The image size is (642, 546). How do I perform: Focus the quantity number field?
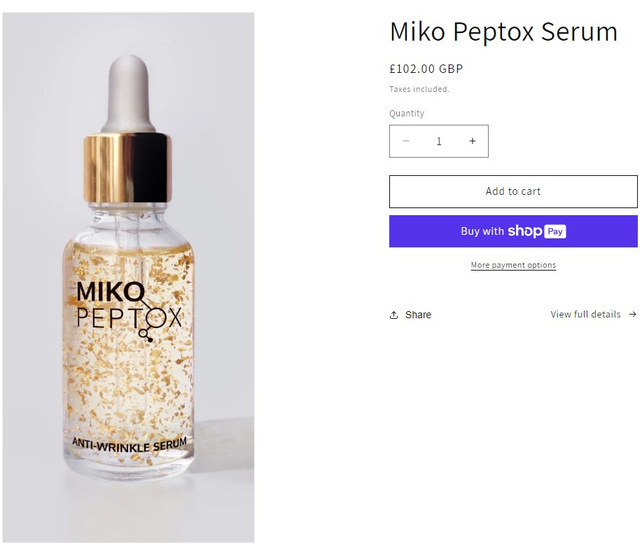click(x=439, y=141)
